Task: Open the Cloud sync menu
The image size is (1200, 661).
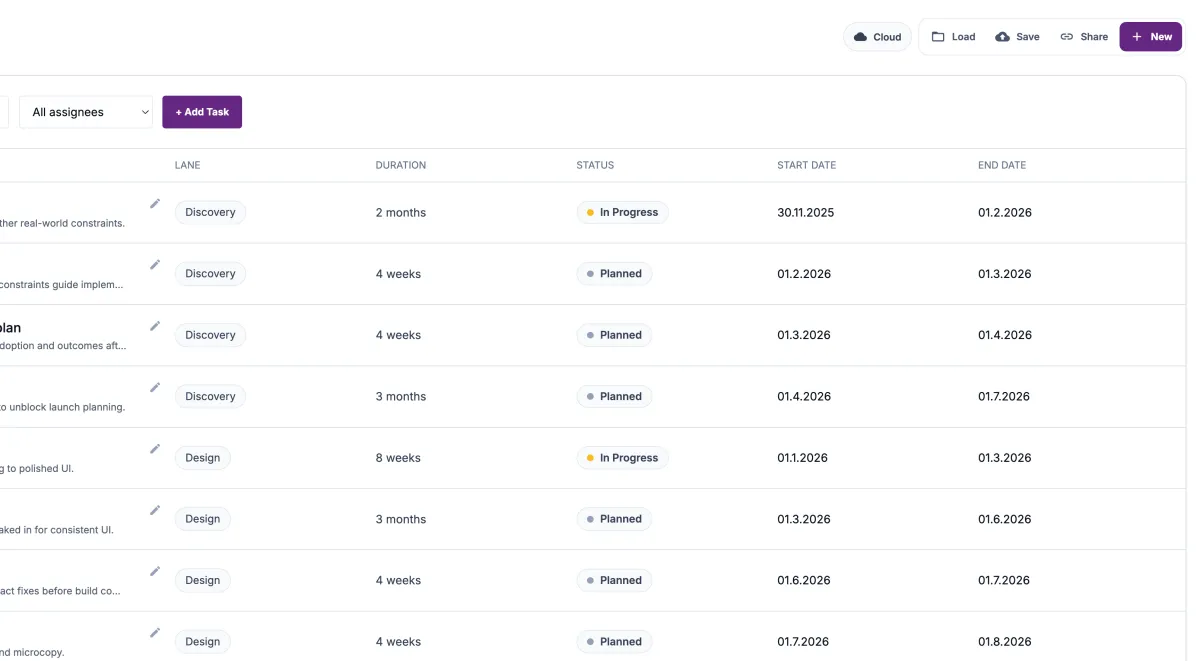Action: (877, 36)
